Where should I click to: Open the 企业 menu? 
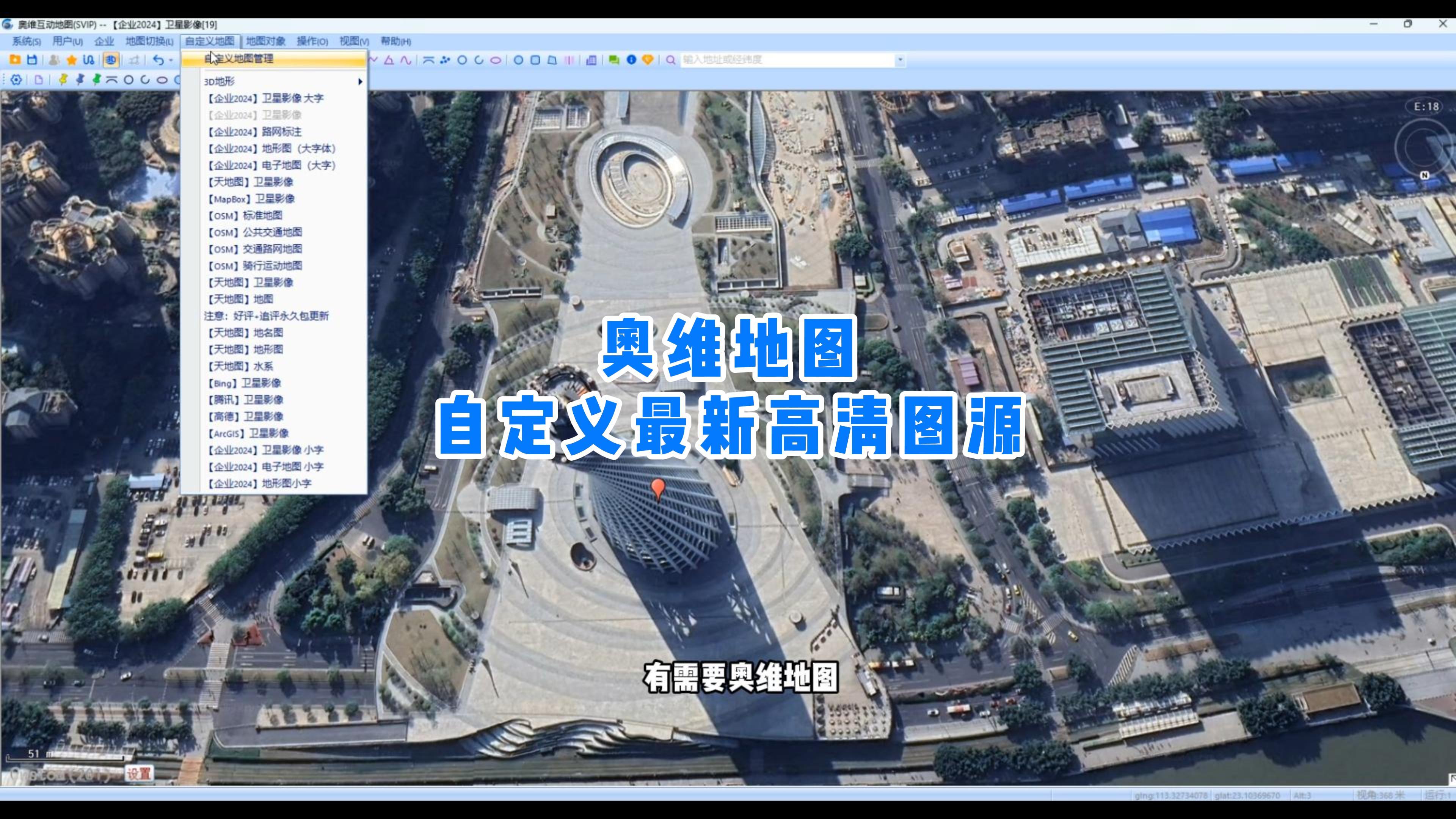(104, 41)
